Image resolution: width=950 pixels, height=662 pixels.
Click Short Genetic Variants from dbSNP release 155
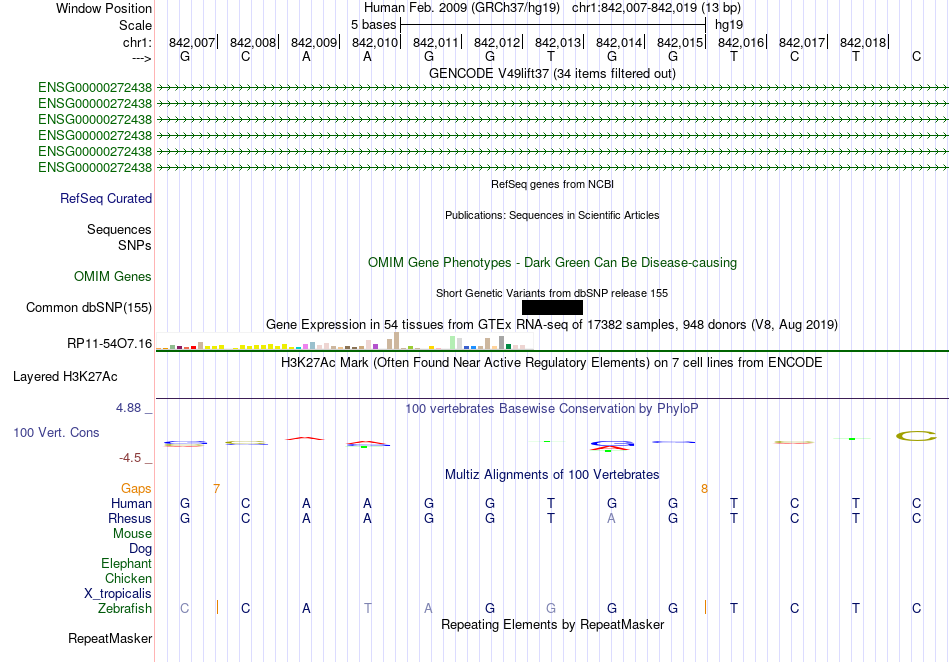click(x=552, y=293)
